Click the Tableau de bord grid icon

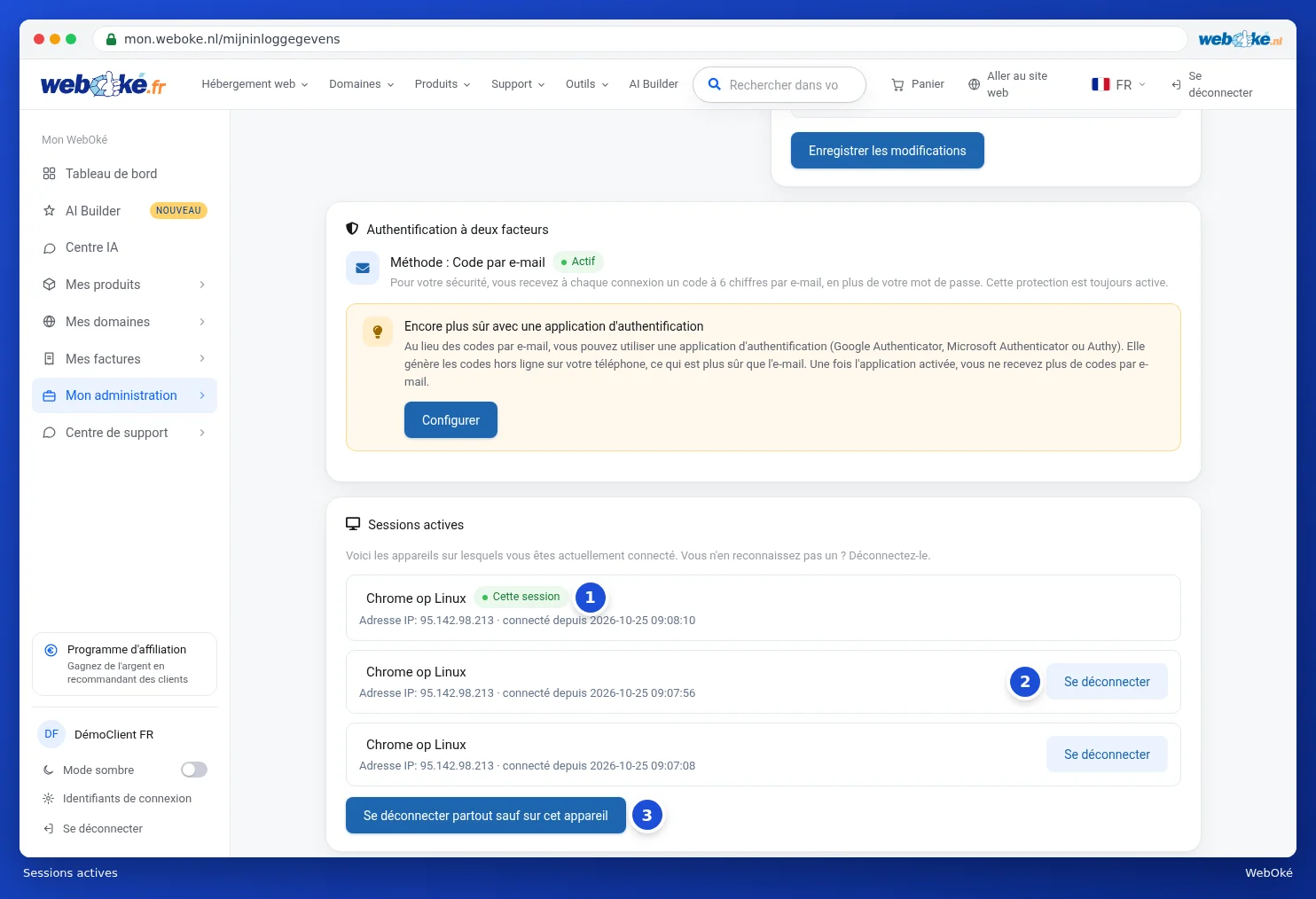[50, 174]
